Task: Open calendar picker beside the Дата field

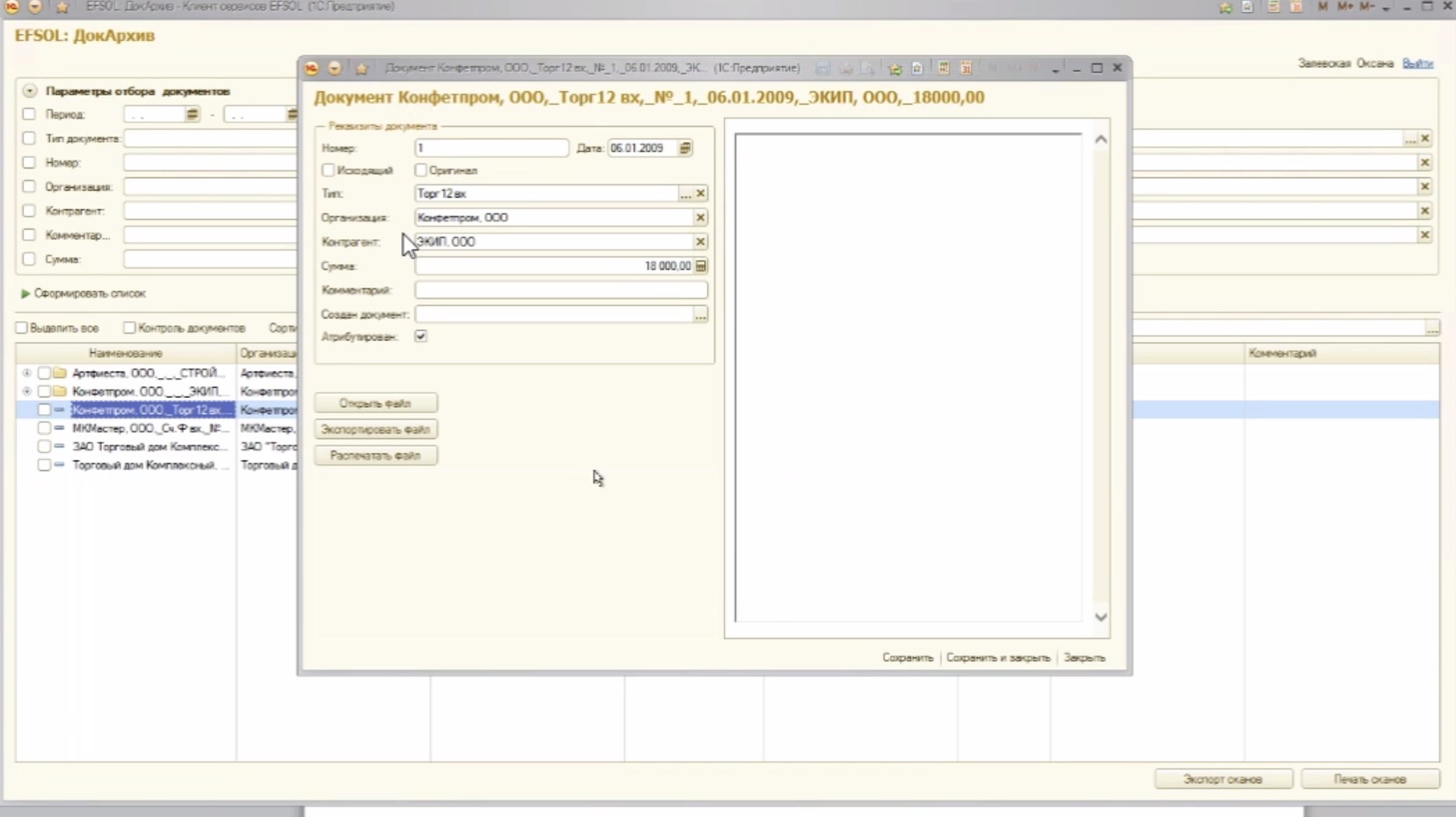Action: 685,148
